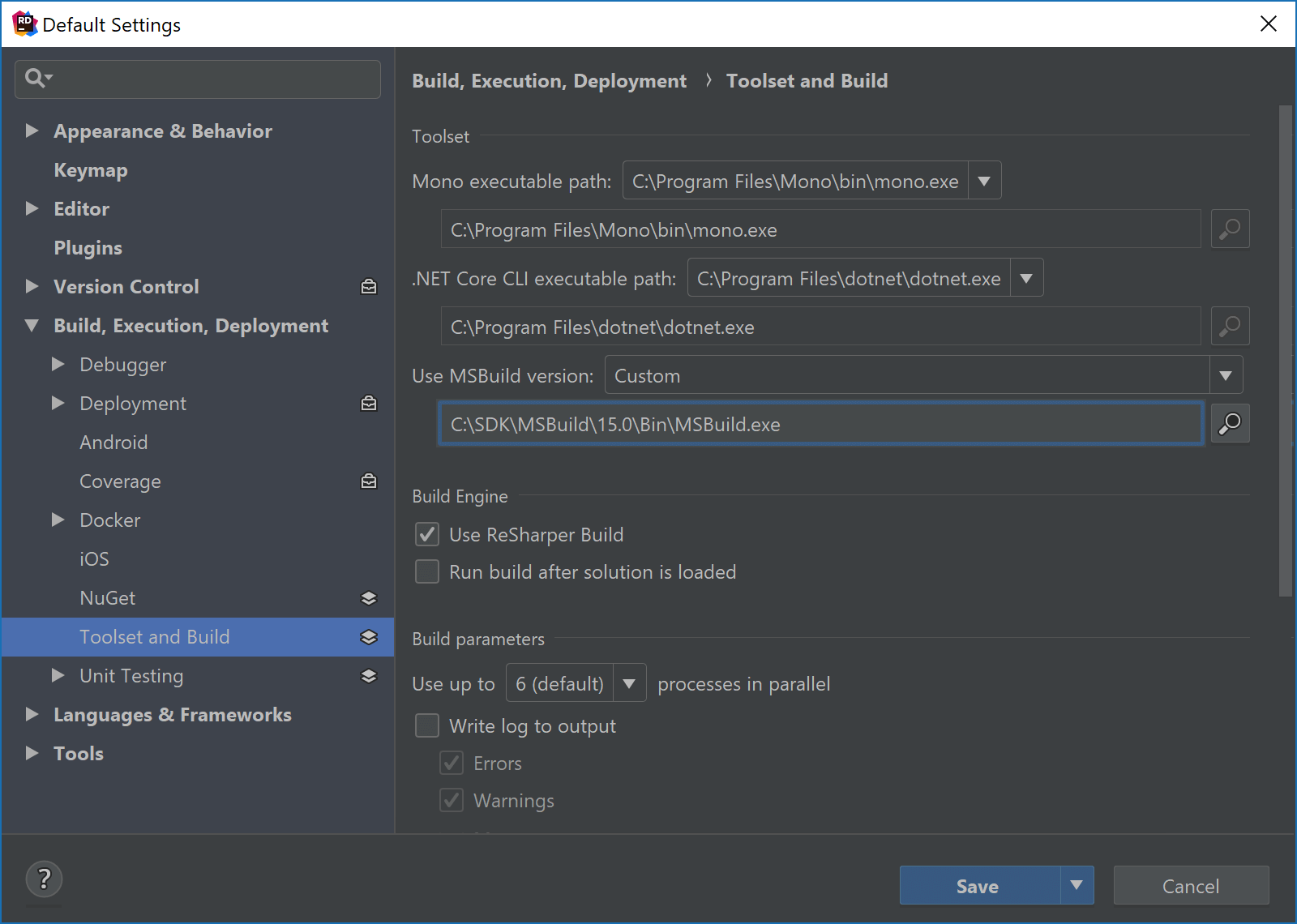
Task: Click the layers icon next to Unit Testing
Action: [369, 676]
